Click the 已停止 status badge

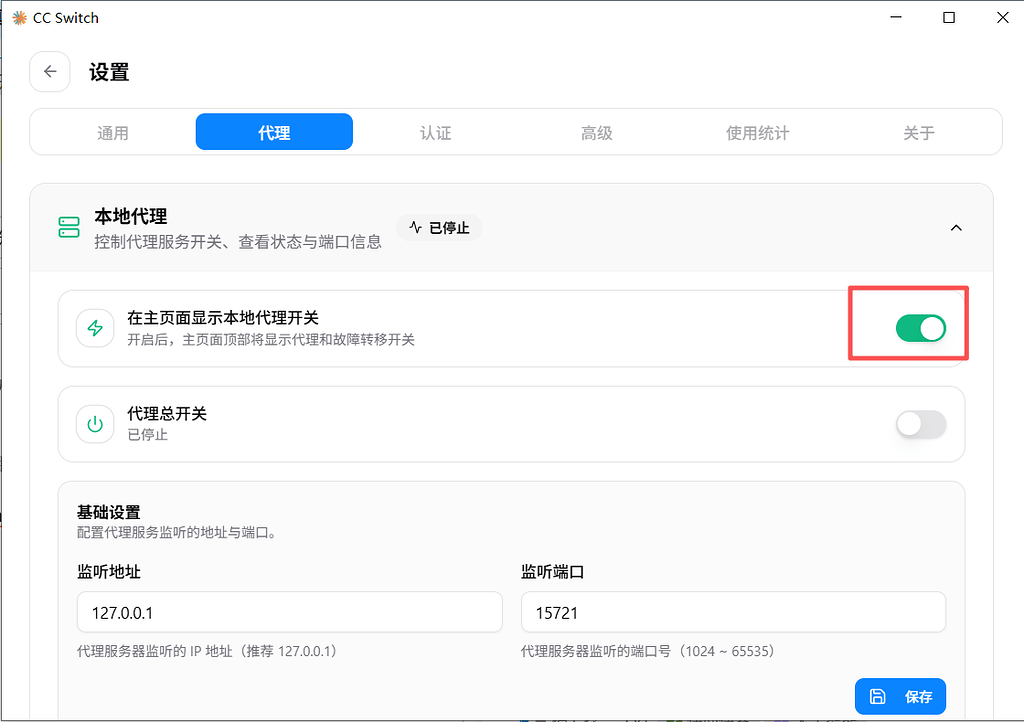[439, 228]
